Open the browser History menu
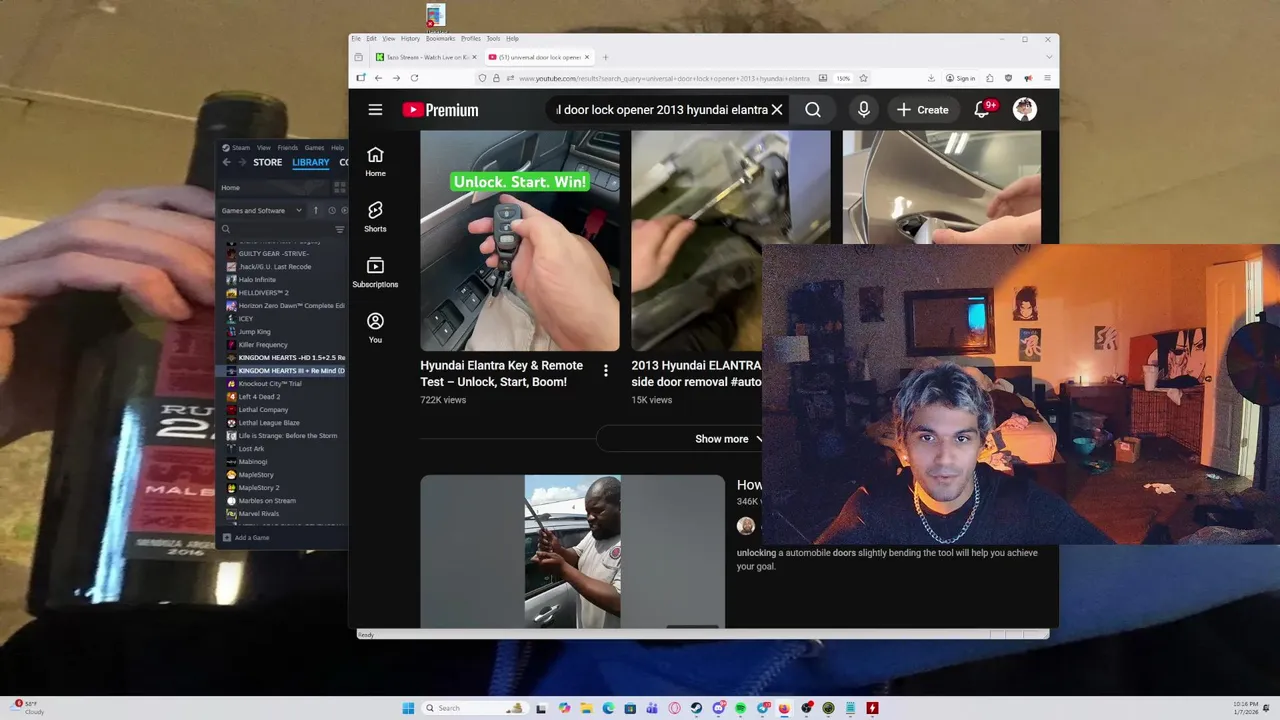Viewport: 1280px width, 720px height. click(x=410, y=38)
